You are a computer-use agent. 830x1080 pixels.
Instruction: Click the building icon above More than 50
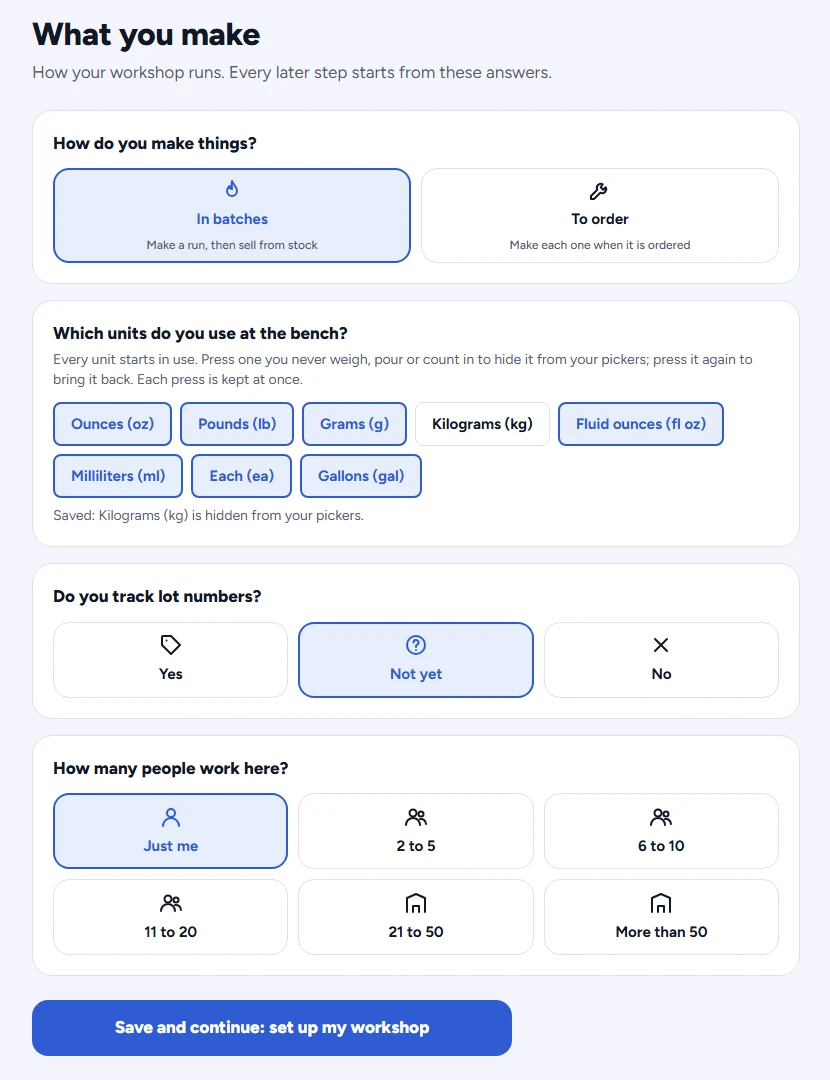click(x=661, y=903)
